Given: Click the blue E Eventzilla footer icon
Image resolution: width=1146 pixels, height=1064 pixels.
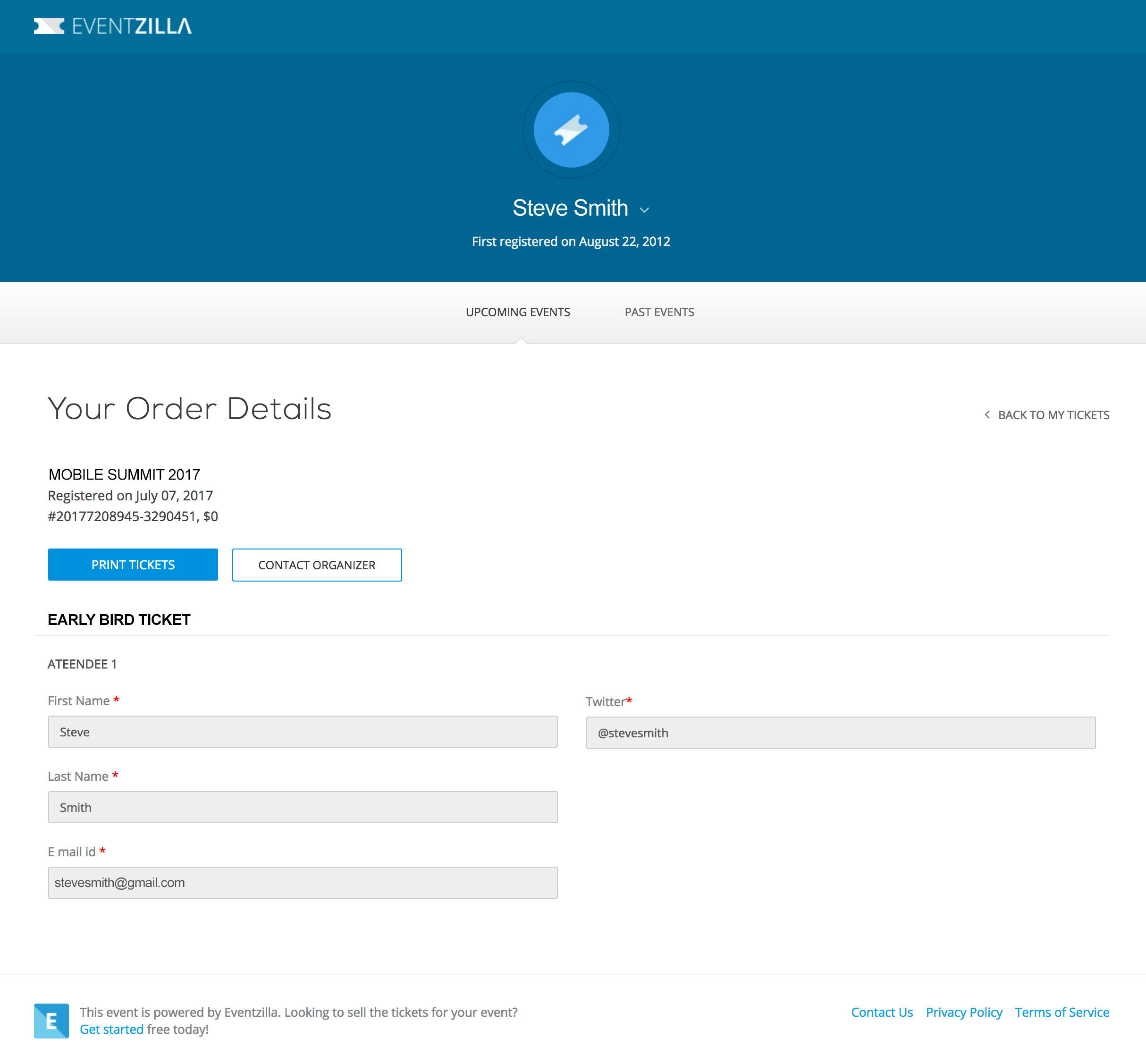Looking at the screenshot, I should tap(51, 1021).
